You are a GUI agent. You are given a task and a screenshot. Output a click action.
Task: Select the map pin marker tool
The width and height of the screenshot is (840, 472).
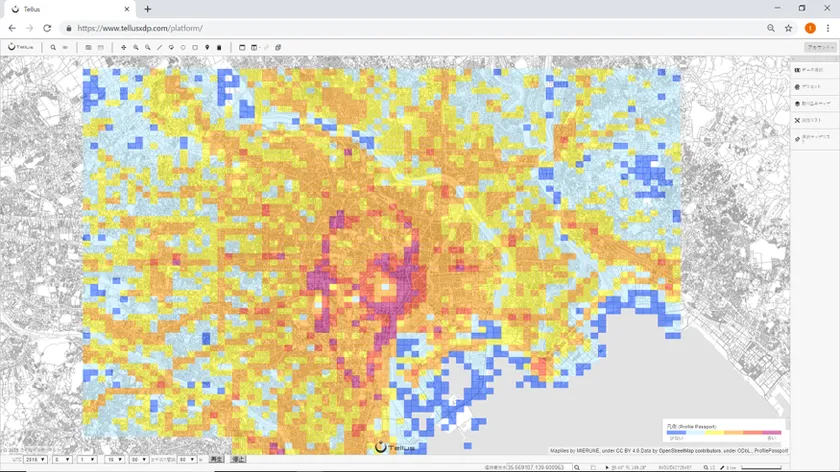pos(207,47)
